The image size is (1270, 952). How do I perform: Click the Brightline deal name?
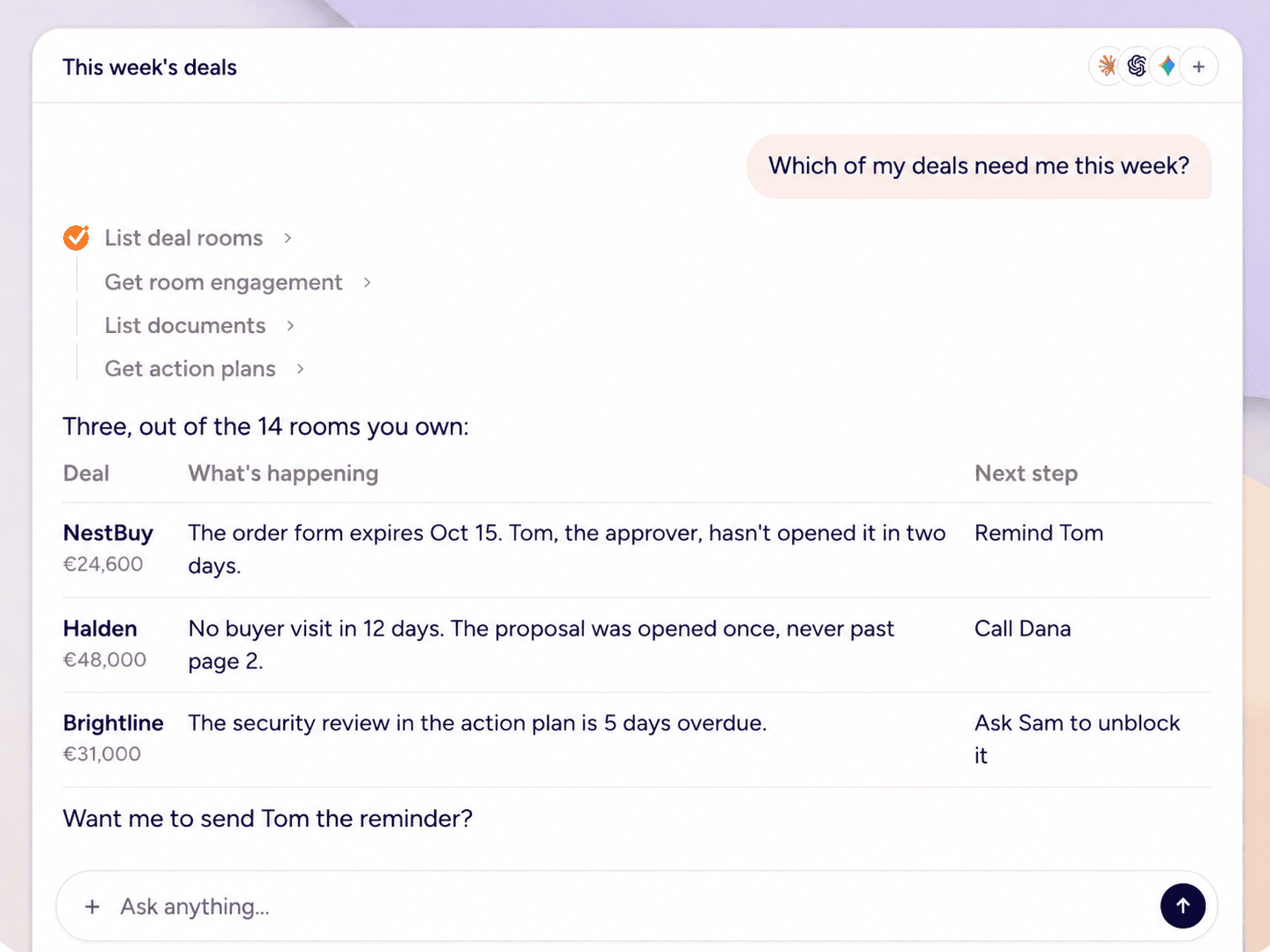coord(113,723)
